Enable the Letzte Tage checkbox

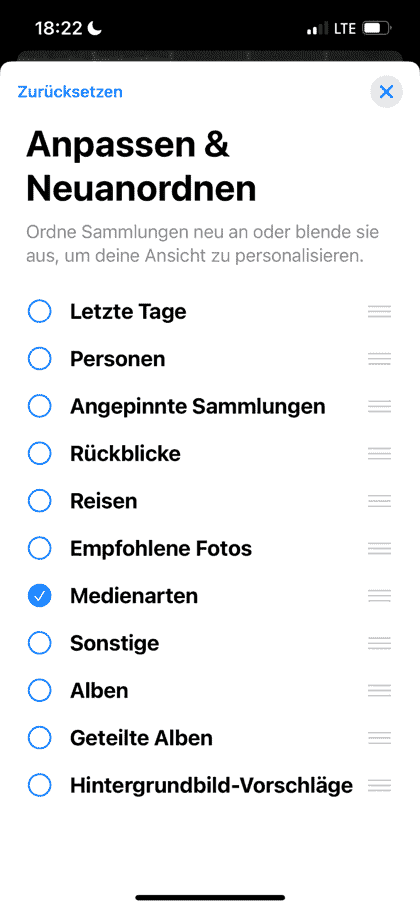click(39, 312)
